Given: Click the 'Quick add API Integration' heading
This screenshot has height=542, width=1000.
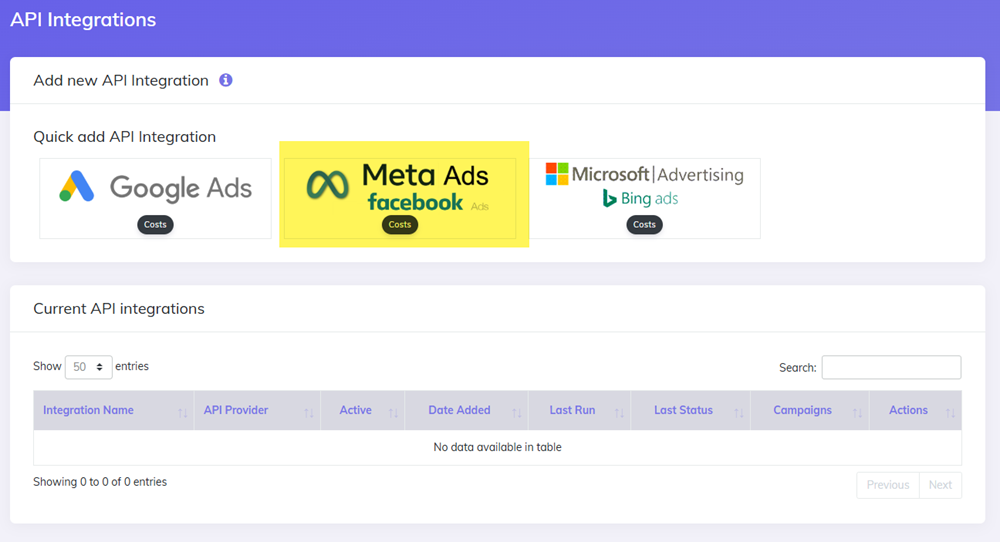Looking at the screenshot, I should (124, 136).
